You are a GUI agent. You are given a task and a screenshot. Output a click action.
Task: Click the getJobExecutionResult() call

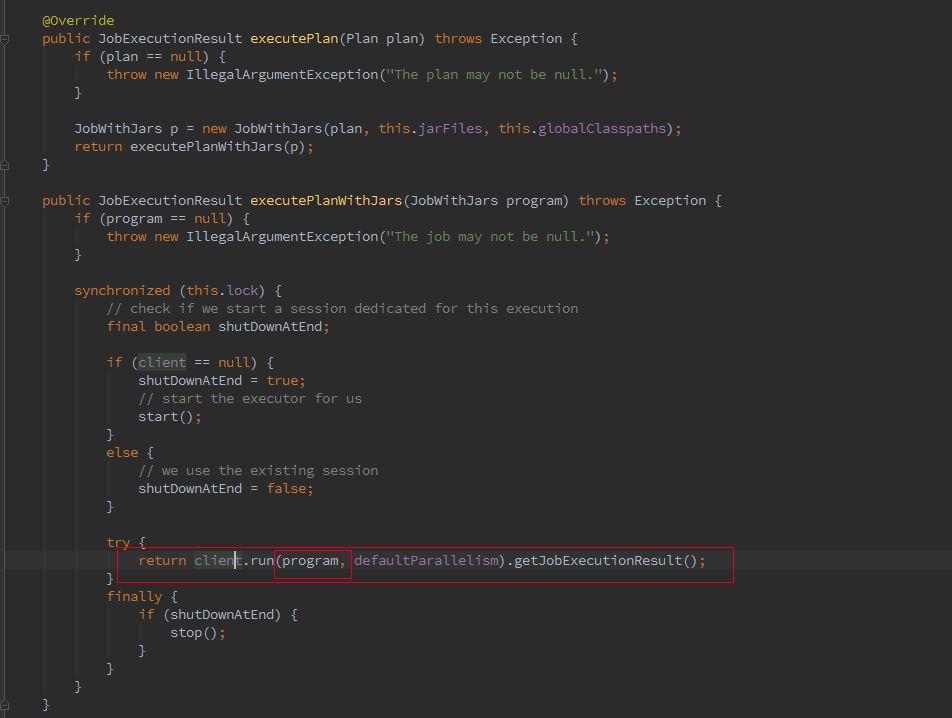(605, 561)
